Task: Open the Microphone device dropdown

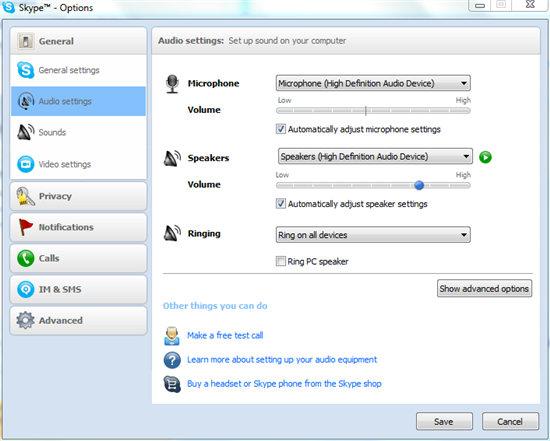Action: (x=373, y=83)
